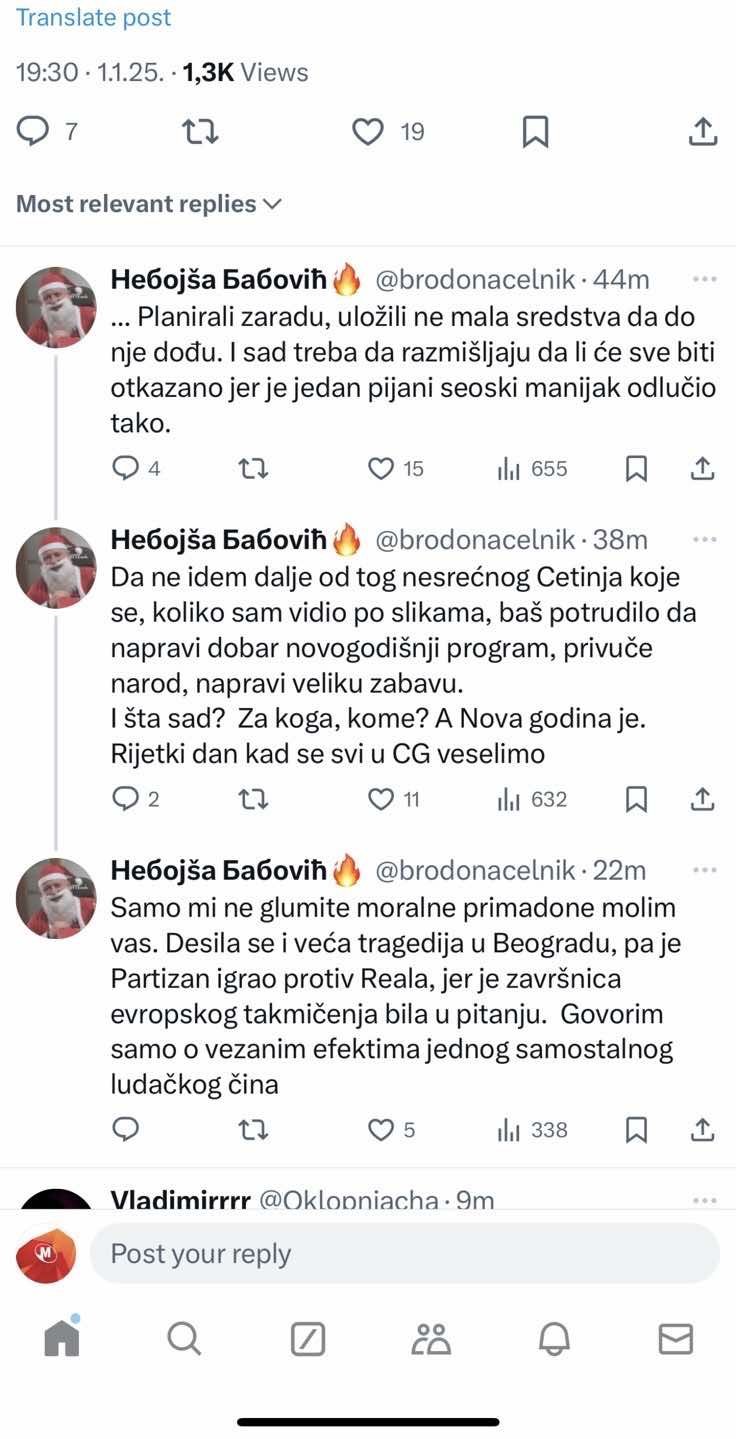Screen dimensions: 736x1439
Task: Like Небојша's reply about Cetinje
Action: pos(380,798)
